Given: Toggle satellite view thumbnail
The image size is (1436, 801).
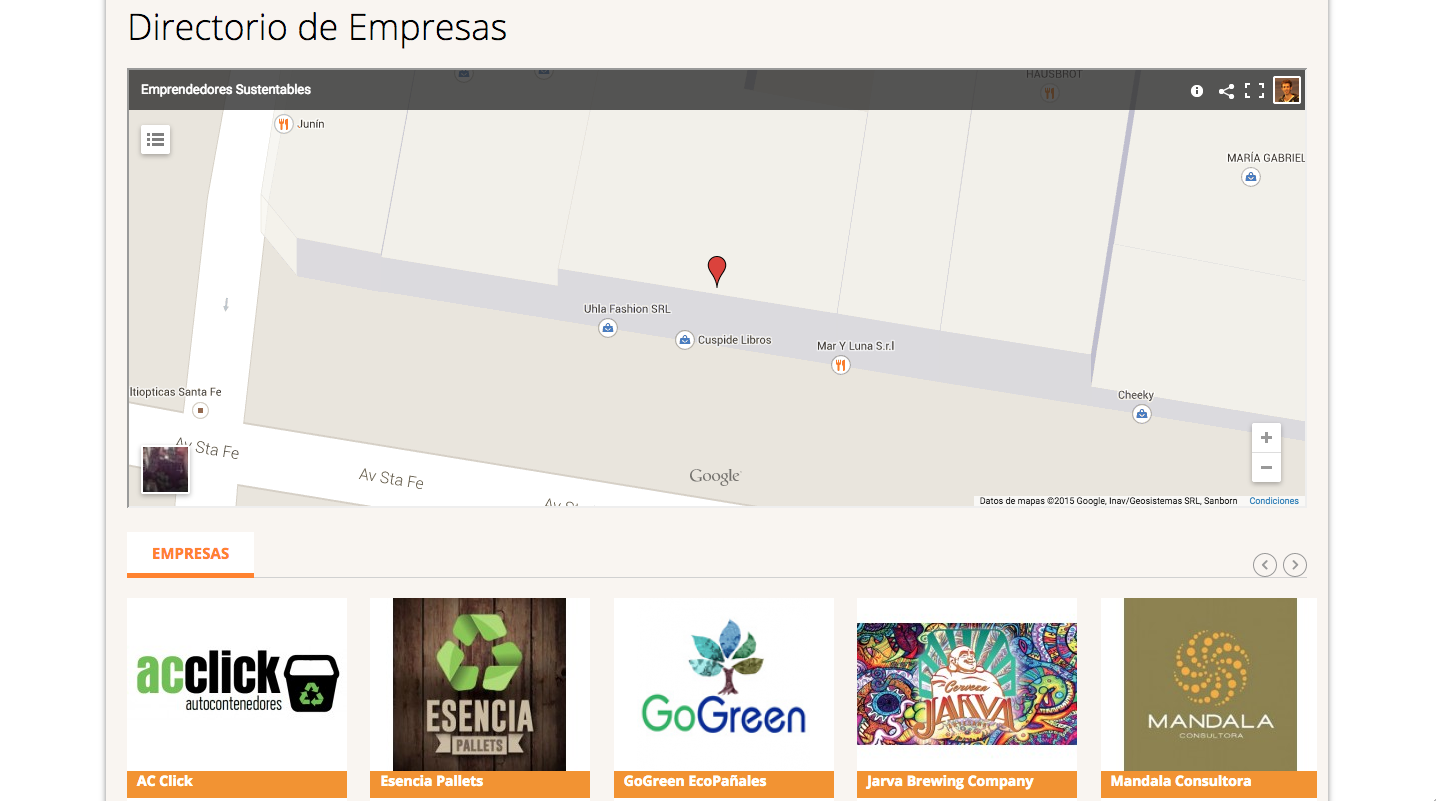Looking at the screenshot, I should 165,470.
